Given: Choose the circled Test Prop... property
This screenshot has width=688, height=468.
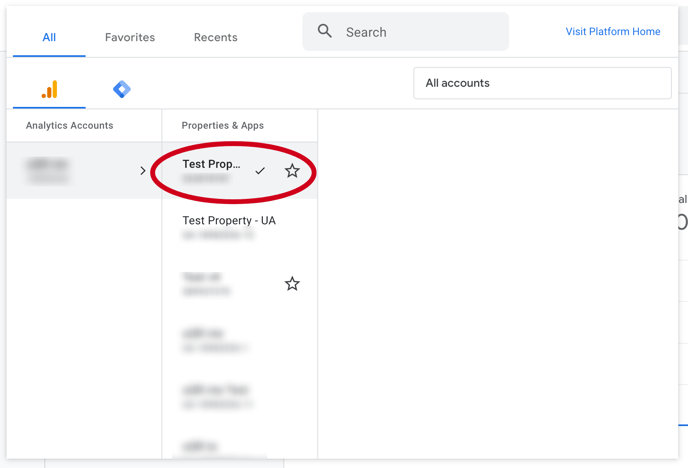Looking at the screenshot, I should pyautogui.click(x=240, y=171).
